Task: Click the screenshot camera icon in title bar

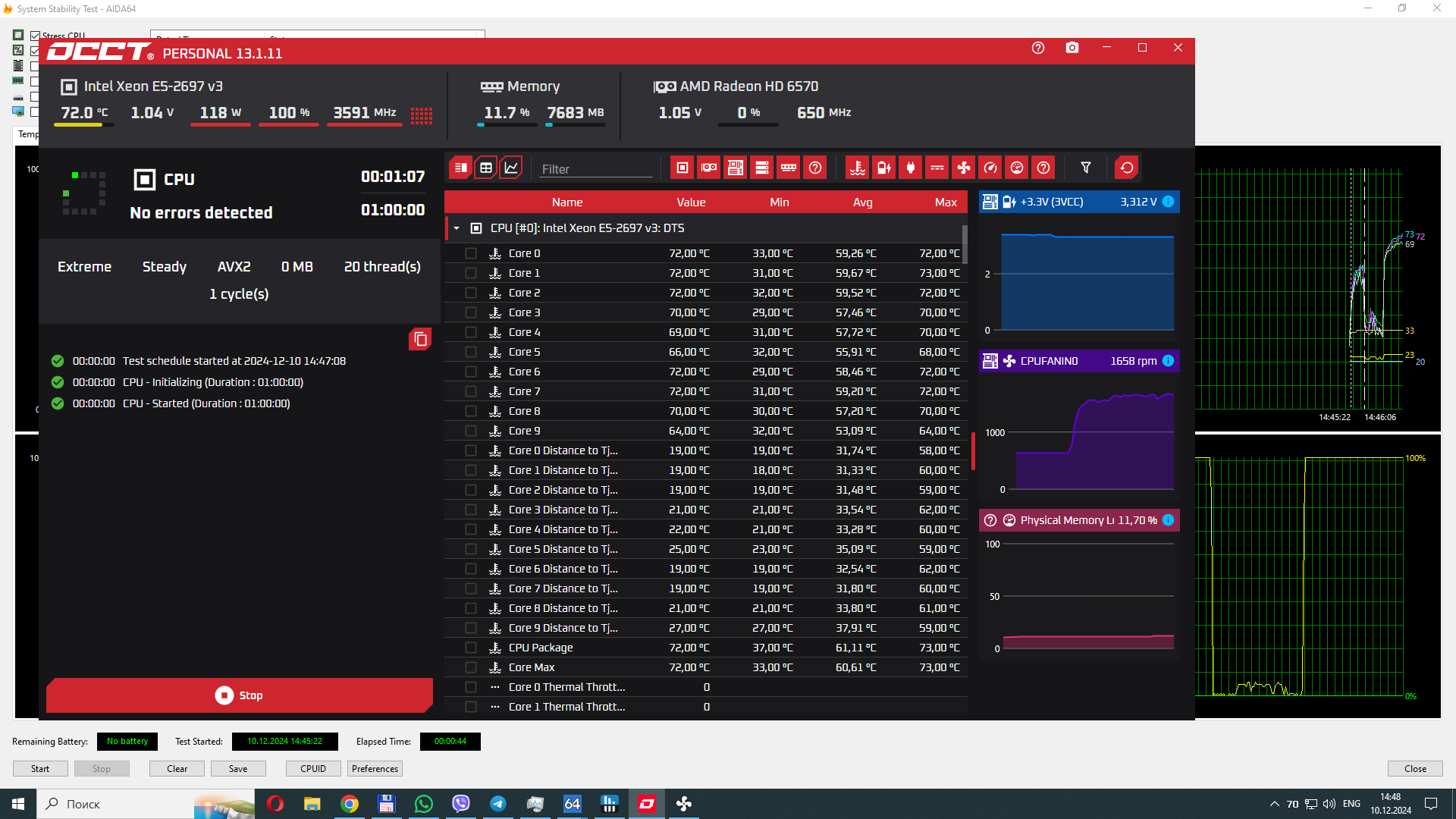Action: [1072, 48]
